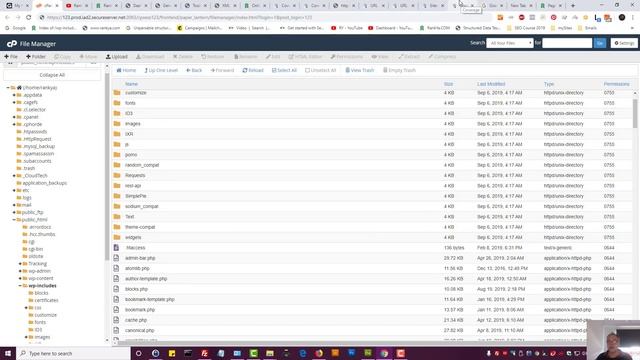Click the .htaccess file icon
Image resolution: width=640 pixels, height=360 pixels.
click(x=116, y=247)
